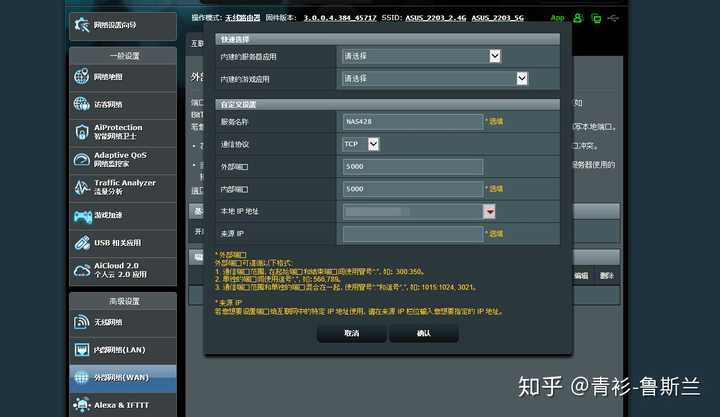Open the Traffic Analyzer icon
This screenshot has width=720, height=417.
click(82, 187)
